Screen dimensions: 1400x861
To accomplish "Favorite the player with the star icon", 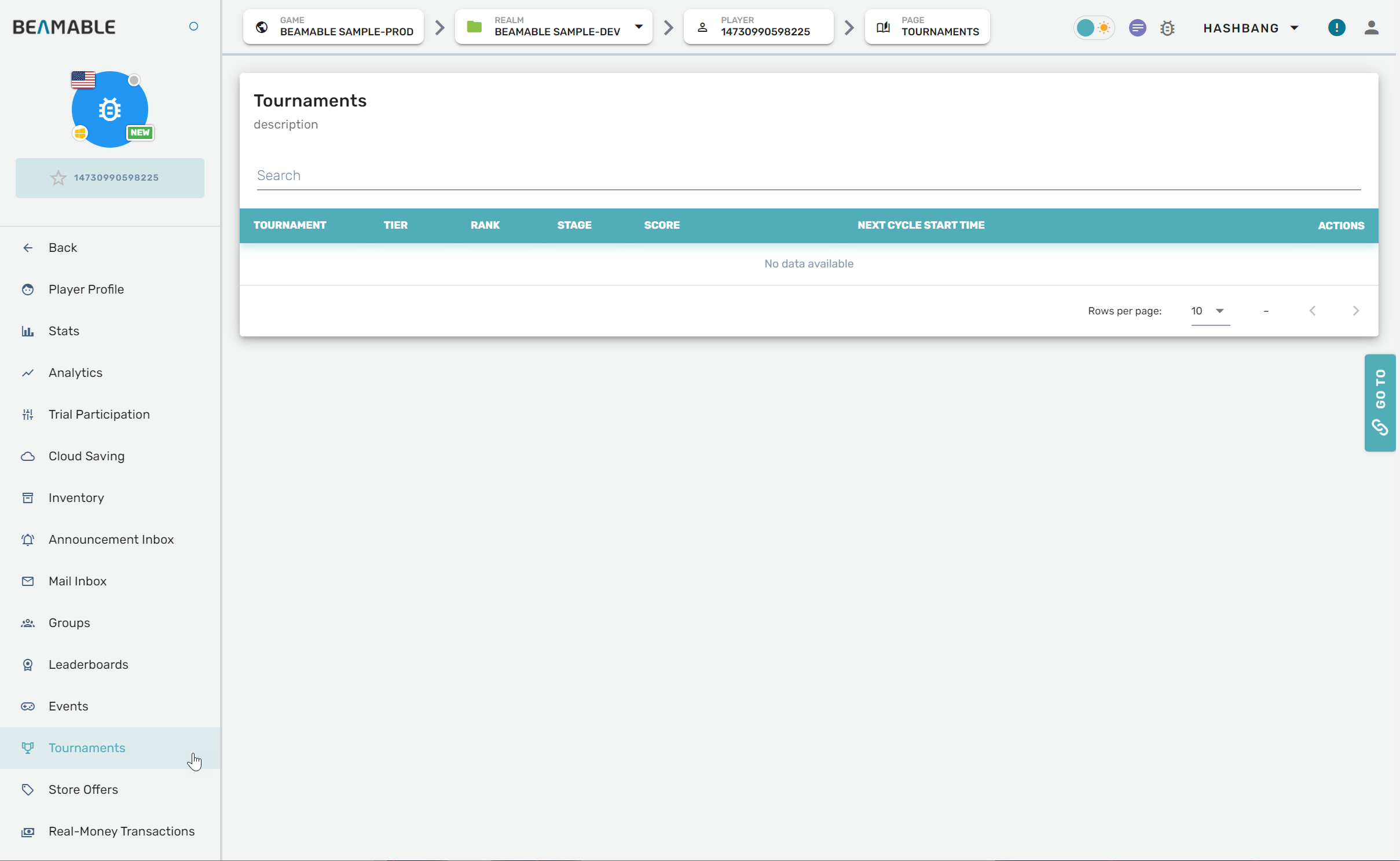I will tap(58, 178).
